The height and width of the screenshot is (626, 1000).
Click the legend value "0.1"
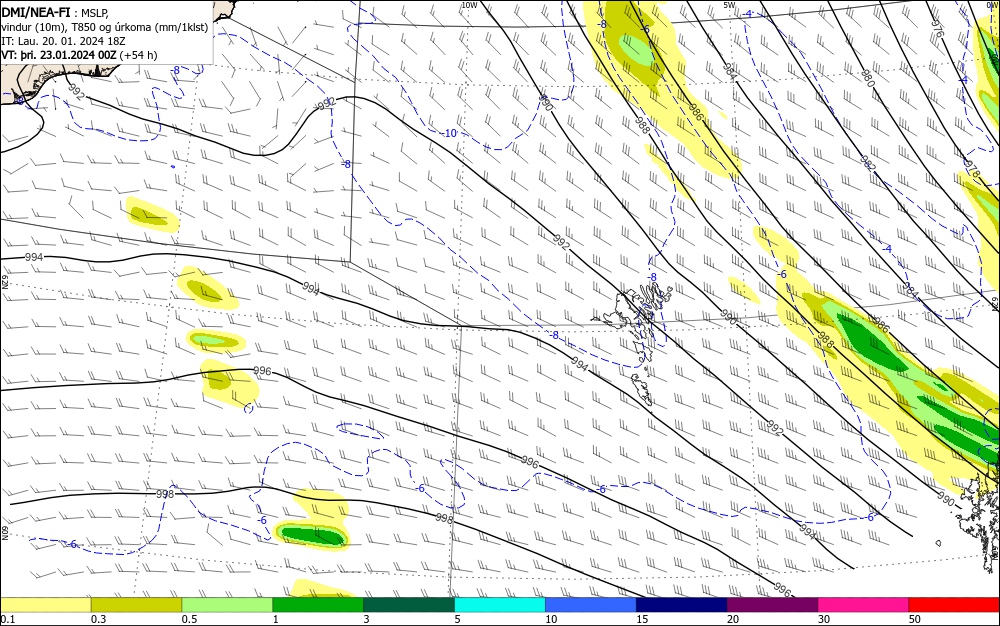8,619
